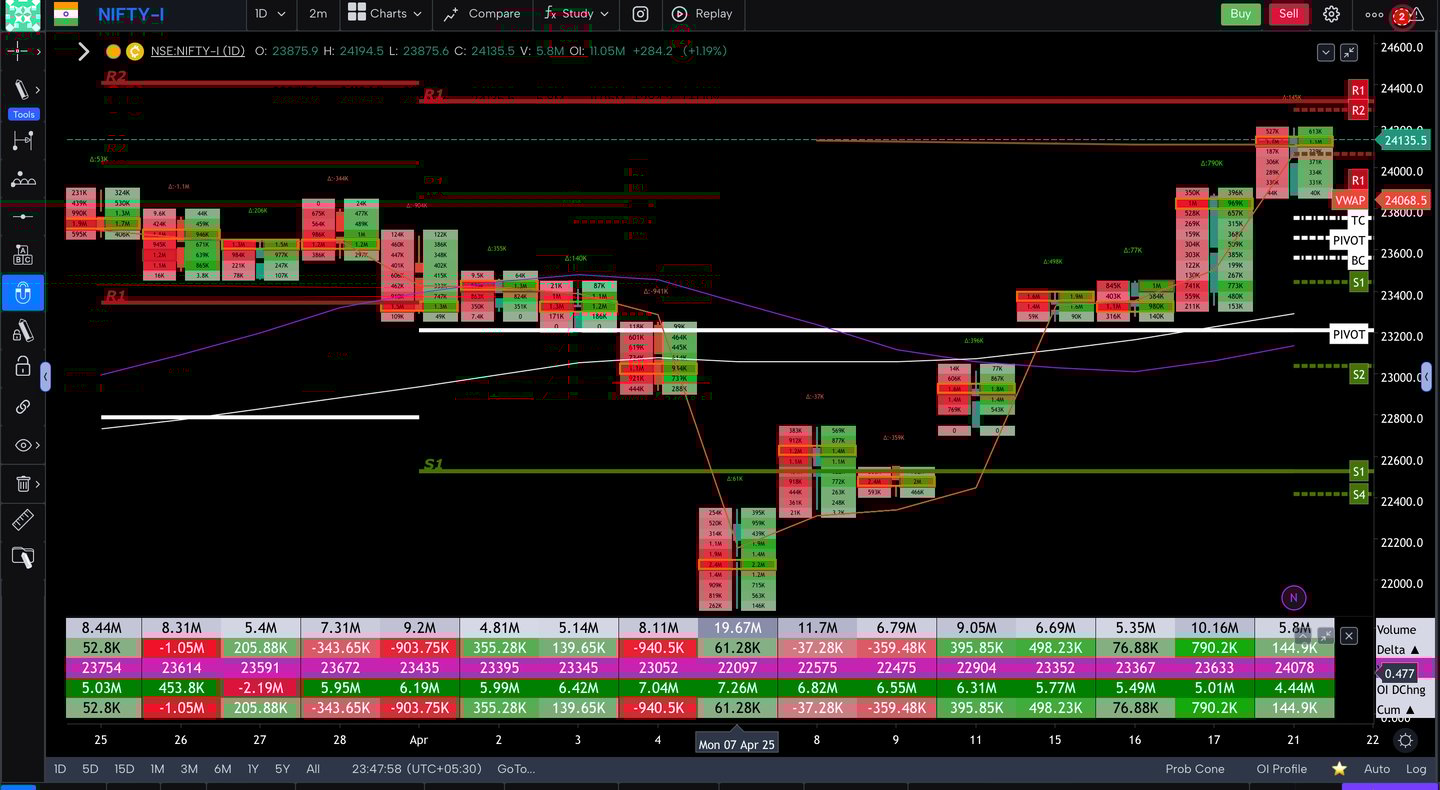Select the crosshair cursor tool

(18, 50)
